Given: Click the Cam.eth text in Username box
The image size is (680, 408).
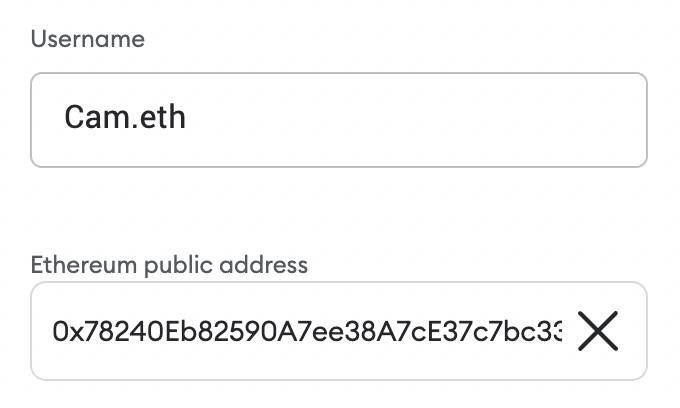Looking at the screenshot, I should (125, 117).
